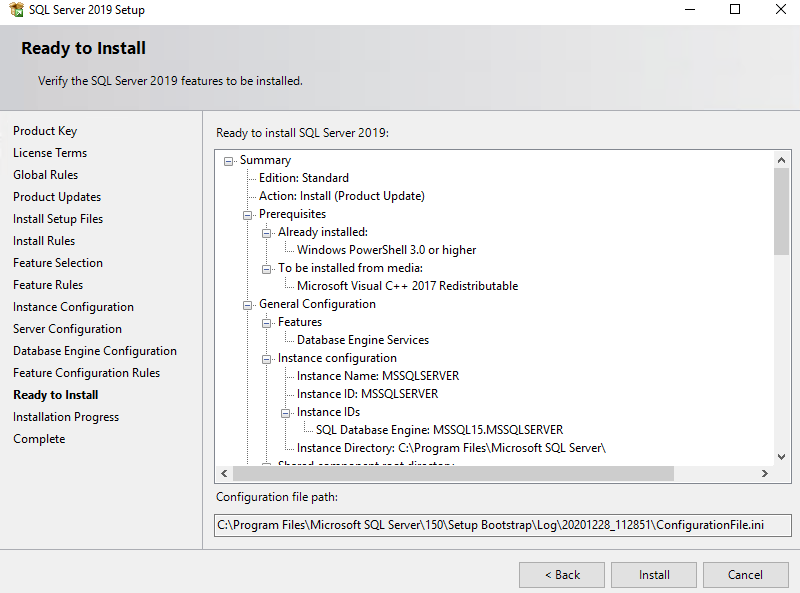Select Feature Configuration Rules step
Image resolution: width=800 pixels, height=593 pixels.
[87, 373]
